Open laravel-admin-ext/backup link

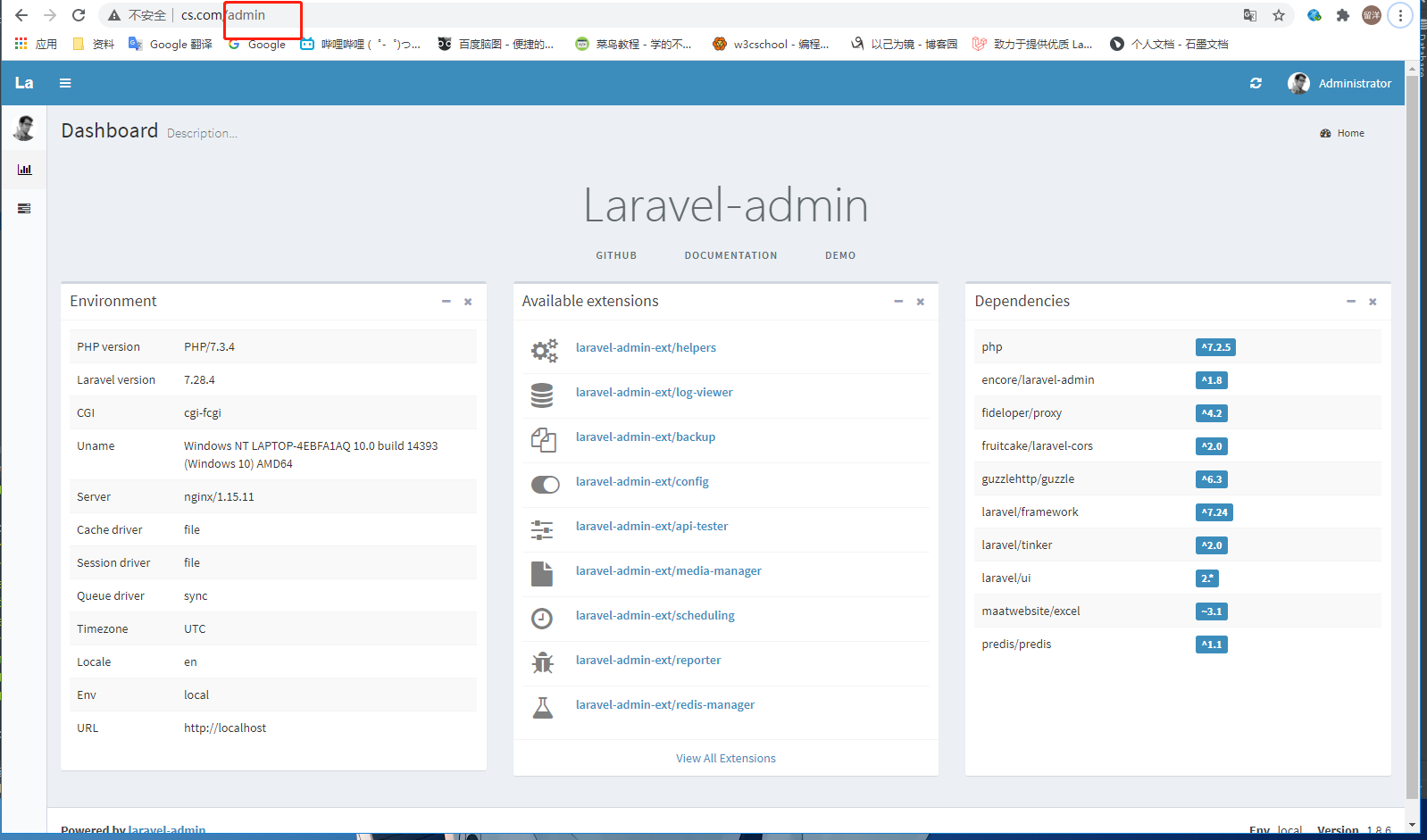point(646,437)
